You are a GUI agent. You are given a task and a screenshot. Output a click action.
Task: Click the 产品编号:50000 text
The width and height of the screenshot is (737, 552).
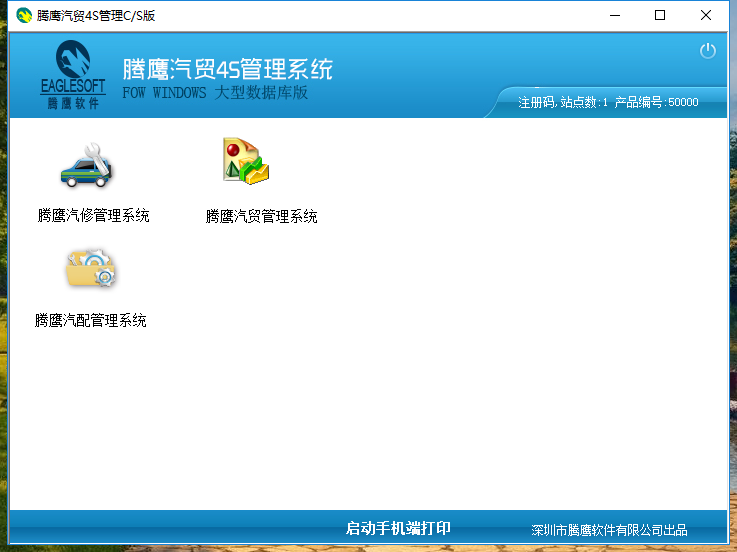(656, 102)
